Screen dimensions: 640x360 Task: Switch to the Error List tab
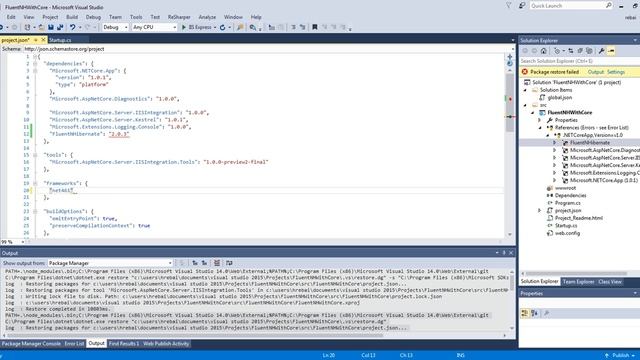click(74, 344)
